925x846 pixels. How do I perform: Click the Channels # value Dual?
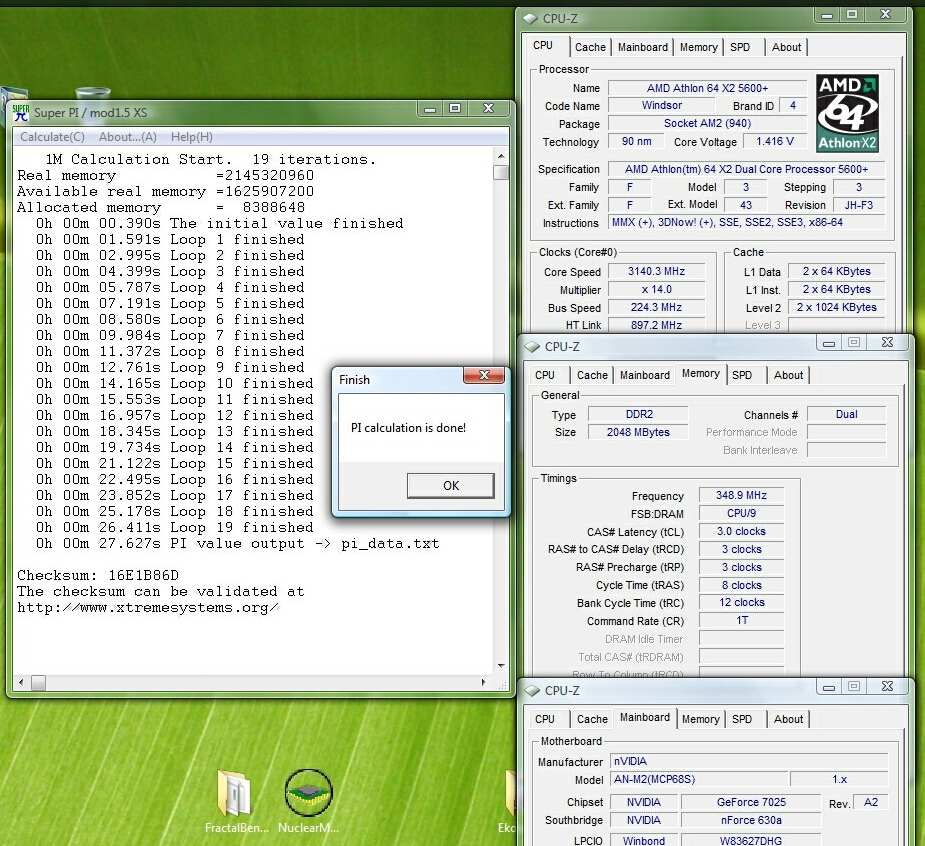(x=847, y=415)
